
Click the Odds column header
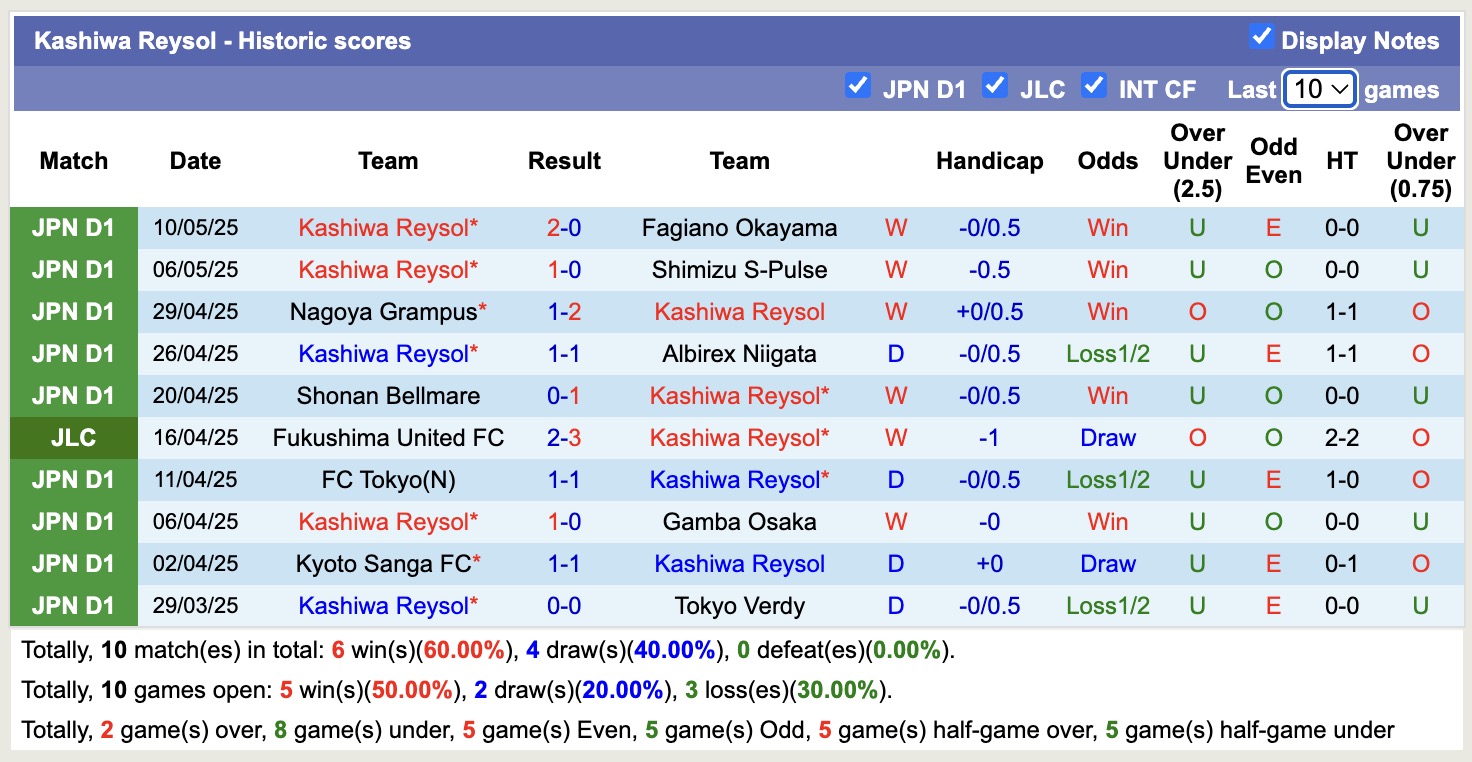pos(1107,160)
